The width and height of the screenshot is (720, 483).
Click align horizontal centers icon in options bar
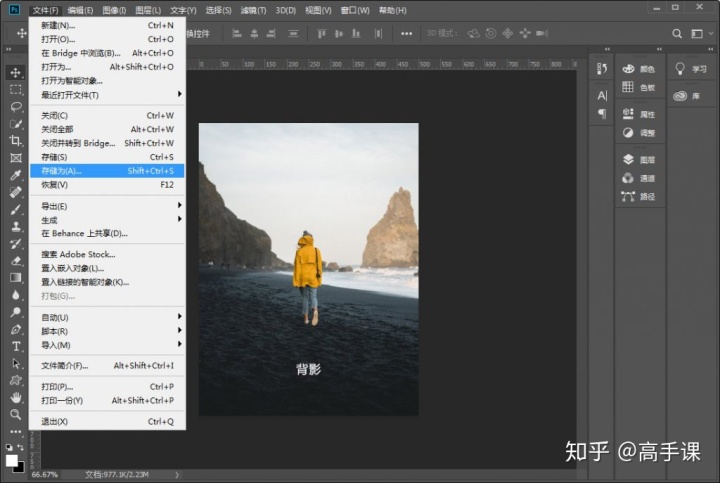[x=254, y=34]
